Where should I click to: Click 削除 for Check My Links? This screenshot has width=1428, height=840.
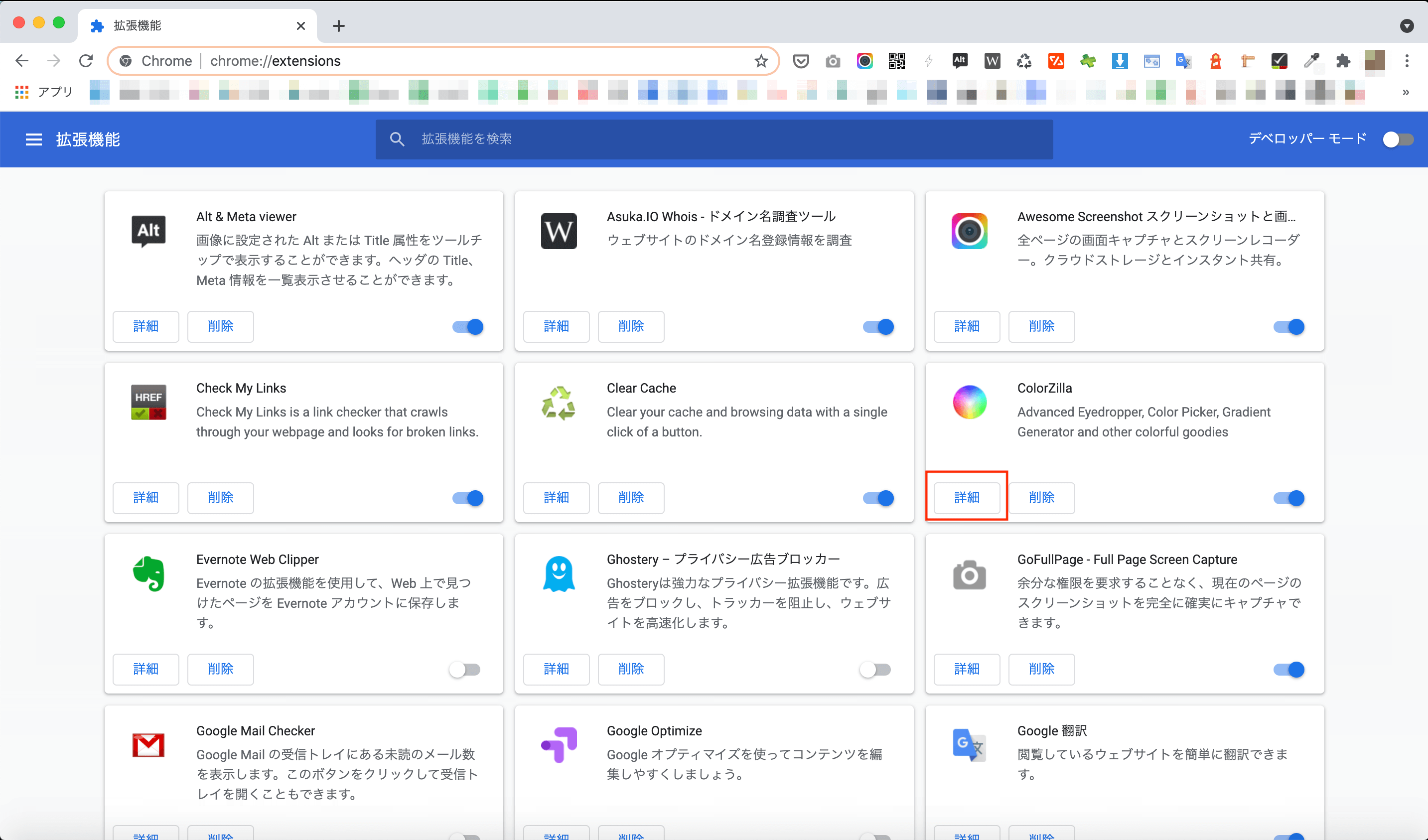click(220, 498)
